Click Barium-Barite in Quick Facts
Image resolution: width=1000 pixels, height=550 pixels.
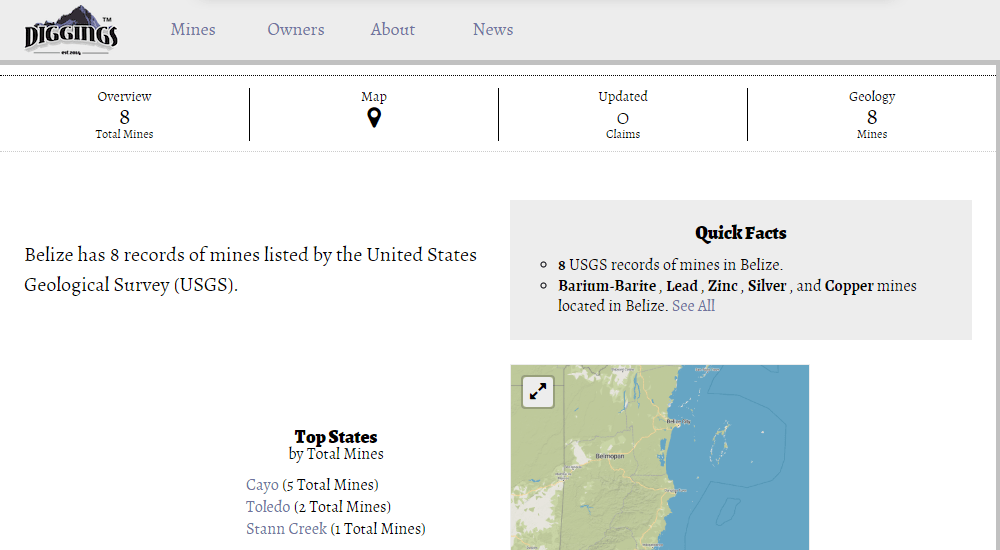[x=607, y=286]
